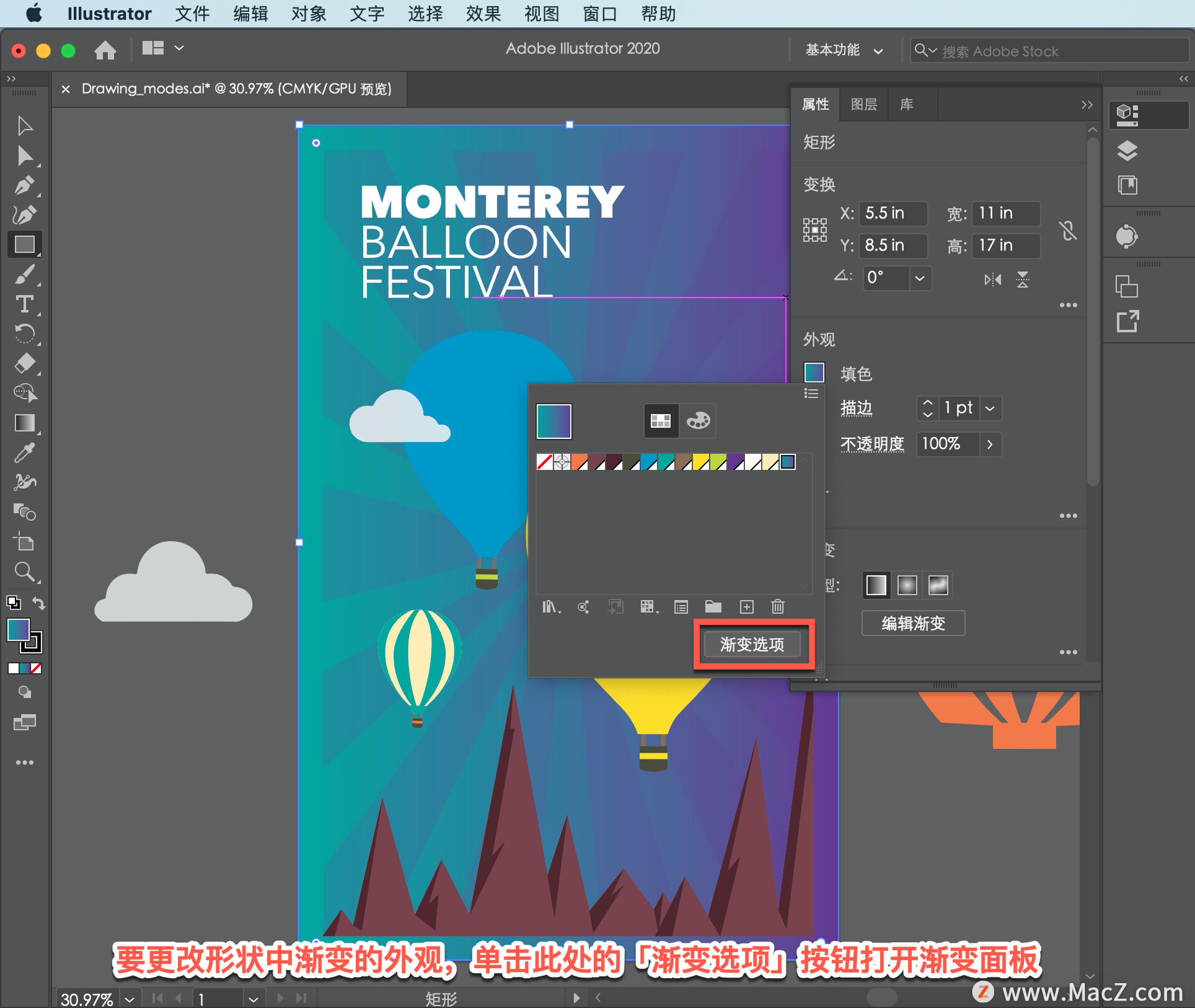Screen dimensions: 1195x1008
Task: Select the Pen tool
Action: [x=24, y=185]
